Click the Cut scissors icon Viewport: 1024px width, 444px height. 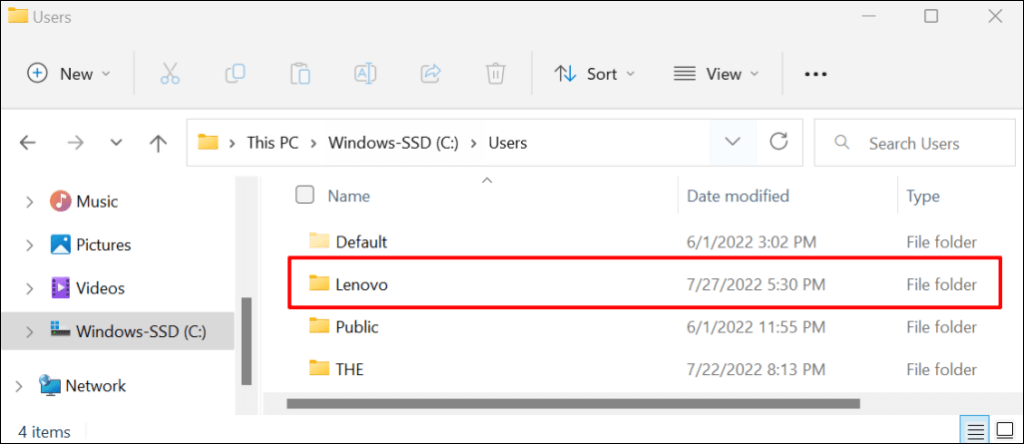point(169,73)
